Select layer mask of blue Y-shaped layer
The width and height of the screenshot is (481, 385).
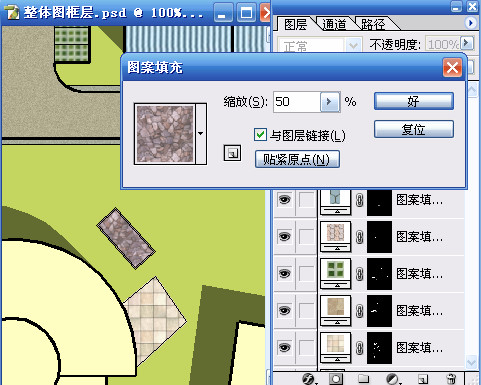point(379,202)
